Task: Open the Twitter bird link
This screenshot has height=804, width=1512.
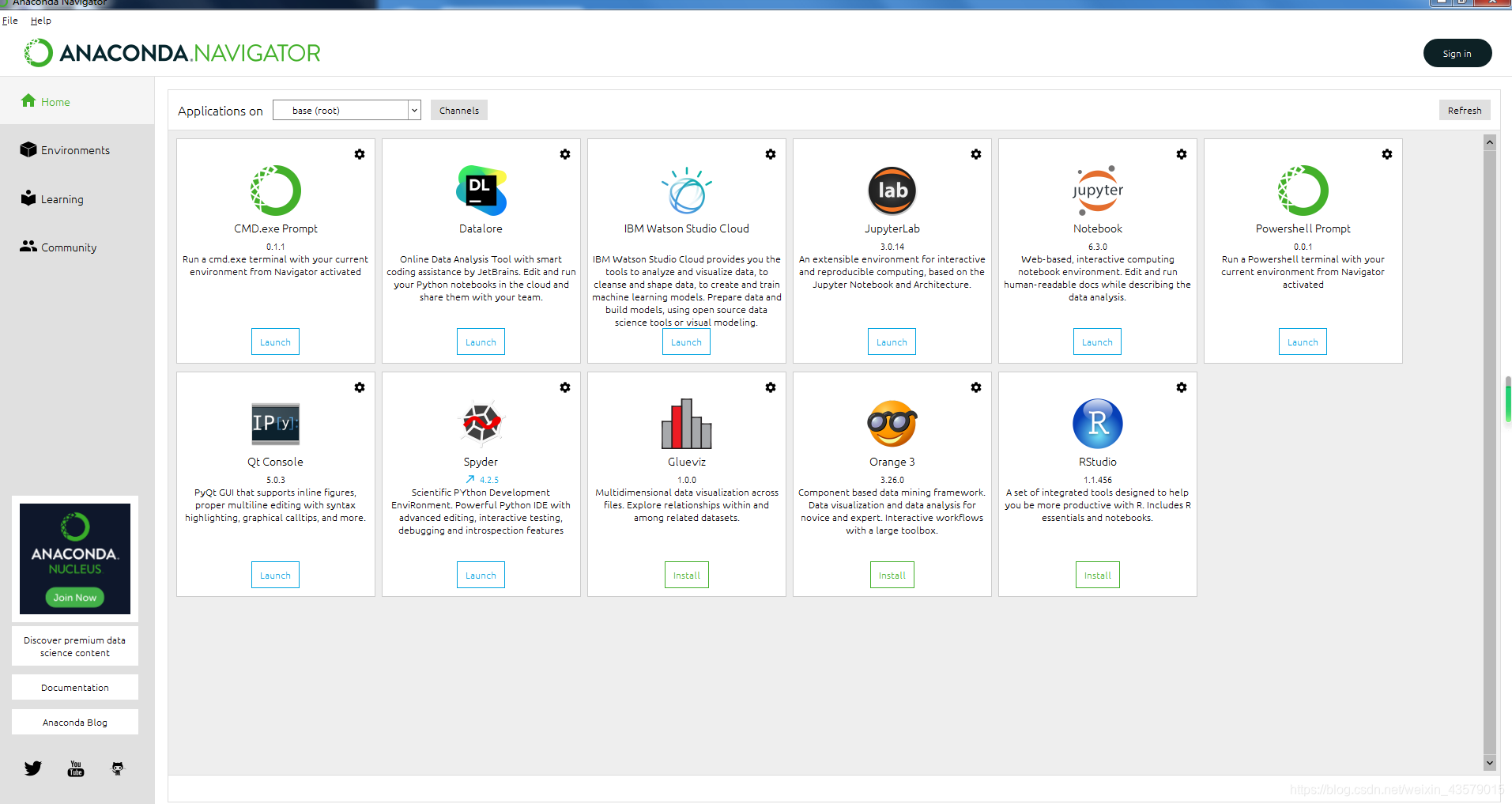Action: click(33, 768)
